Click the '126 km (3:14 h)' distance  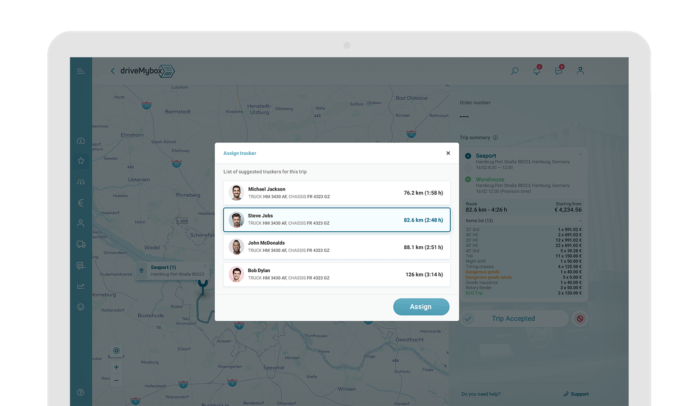point(424,275)
